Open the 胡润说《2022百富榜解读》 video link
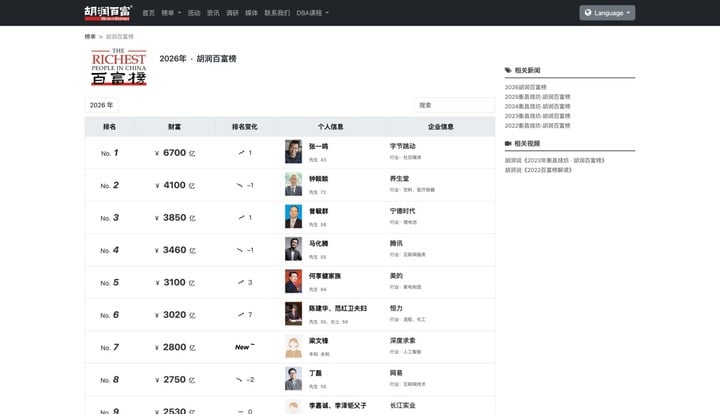Viewport: 720px width, 414px height. pos(538,170)
